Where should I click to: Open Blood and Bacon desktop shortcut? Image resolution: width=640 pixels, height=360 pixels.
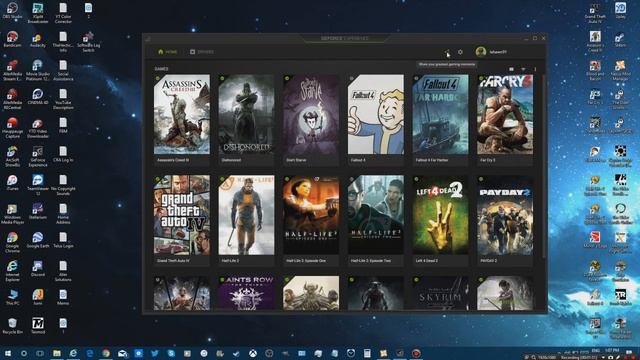click(595, 71)
